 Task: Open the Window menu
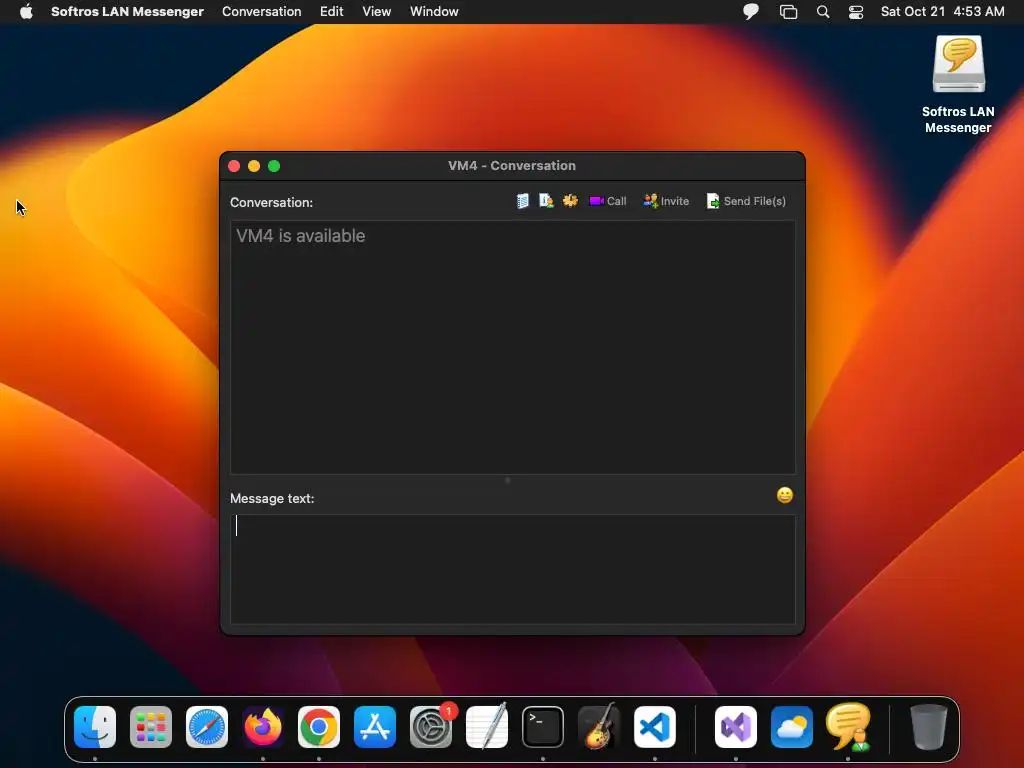point(434,12)
